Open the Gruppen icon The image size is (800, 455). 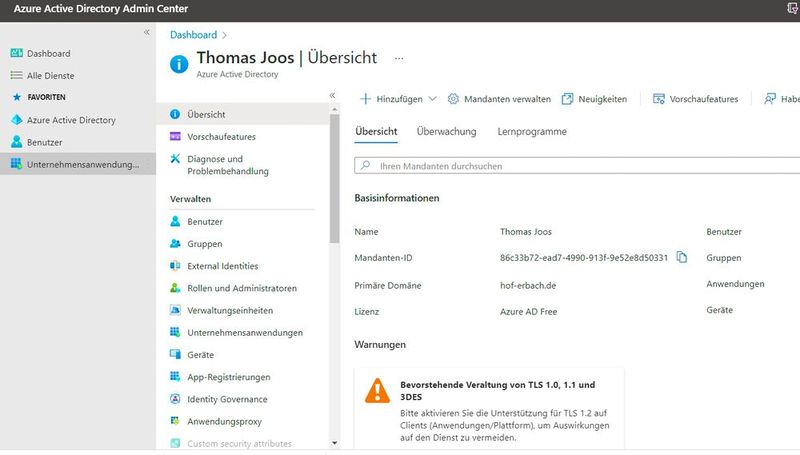175,243
